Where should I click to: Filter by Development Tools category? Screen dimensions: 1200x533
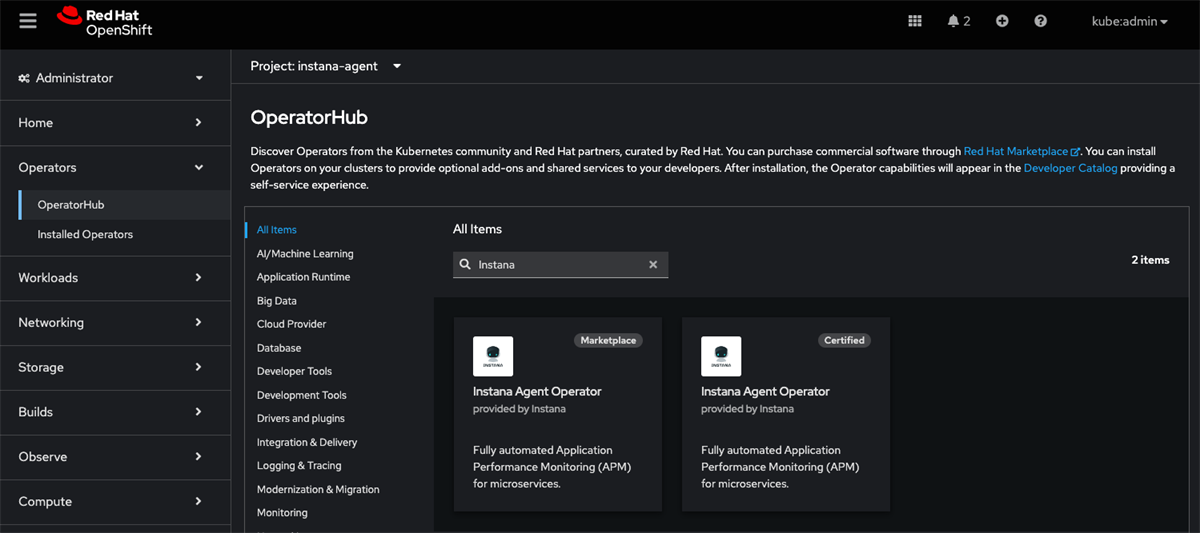[x=302, y=395]
